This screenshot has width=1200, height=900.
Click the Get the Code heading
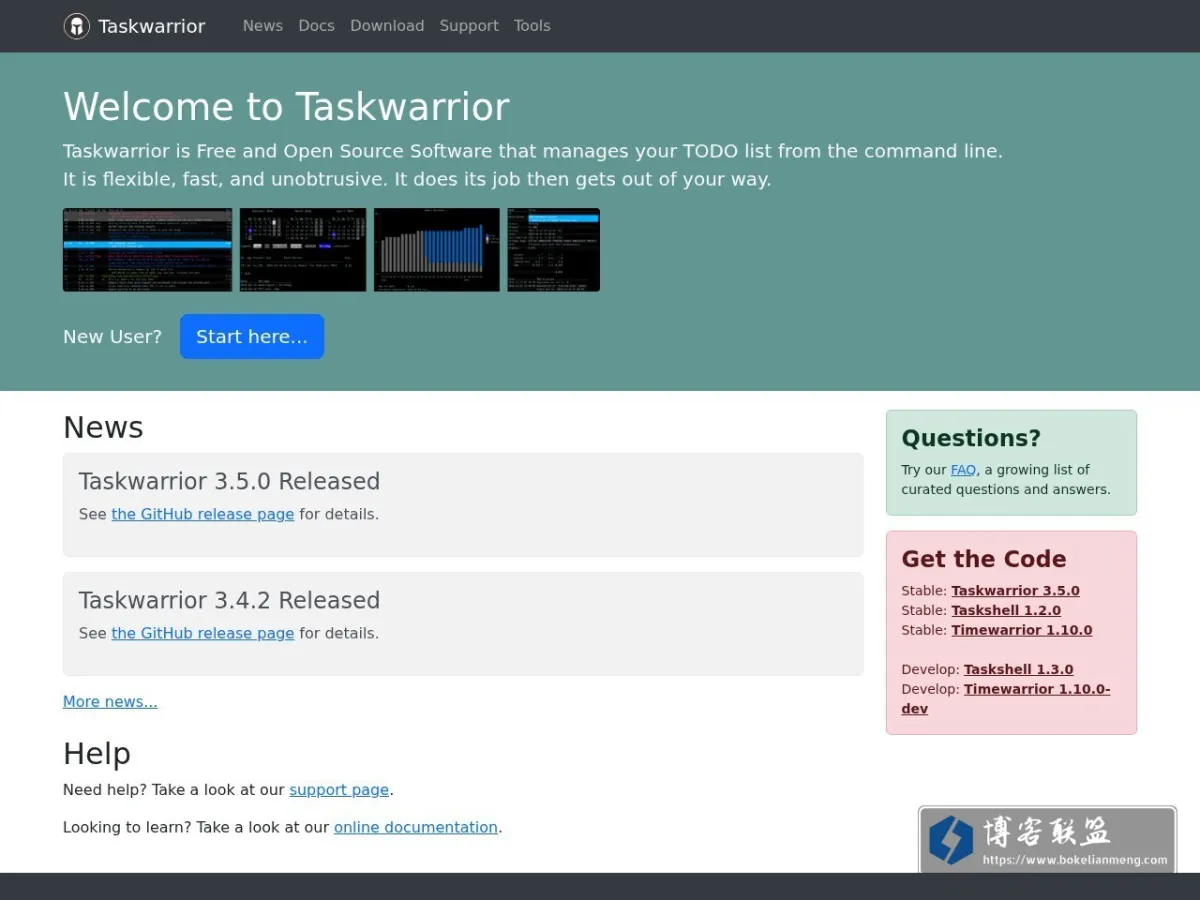(x=984, y=559)
